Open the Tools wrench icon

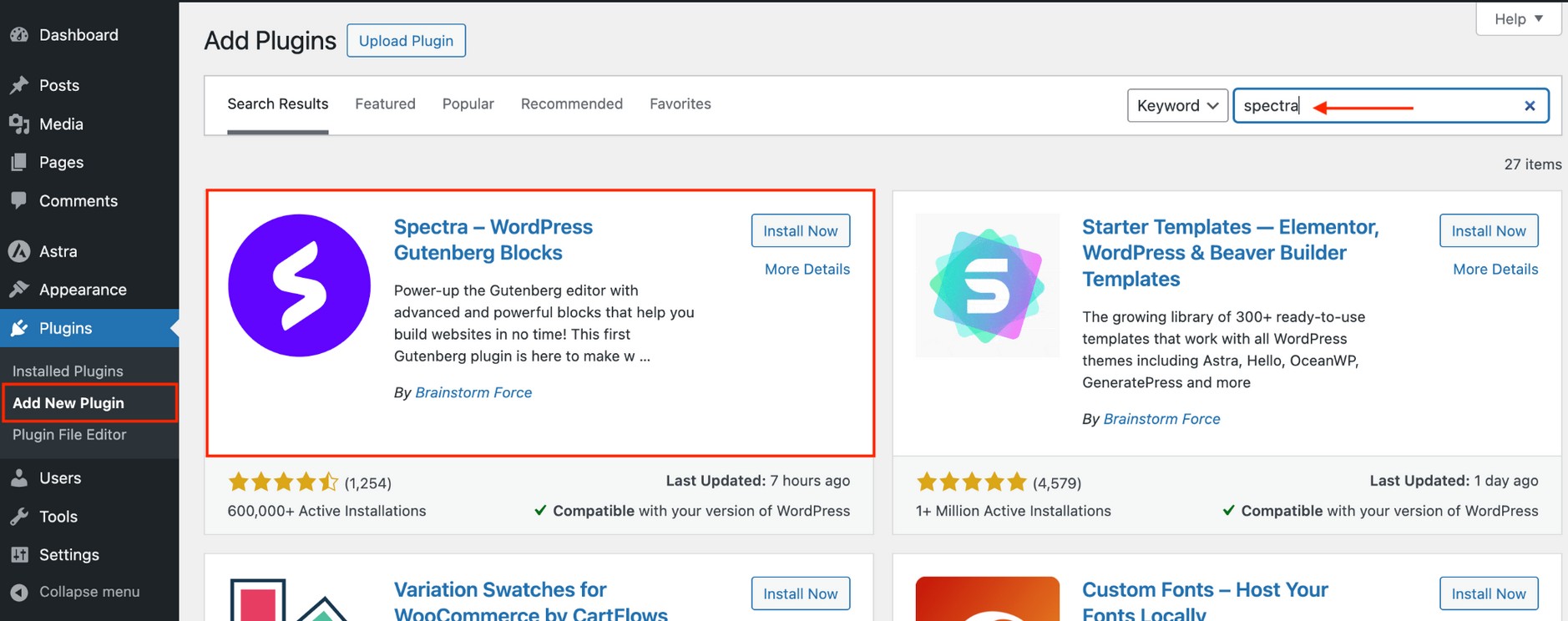click(x=19, y=517)
